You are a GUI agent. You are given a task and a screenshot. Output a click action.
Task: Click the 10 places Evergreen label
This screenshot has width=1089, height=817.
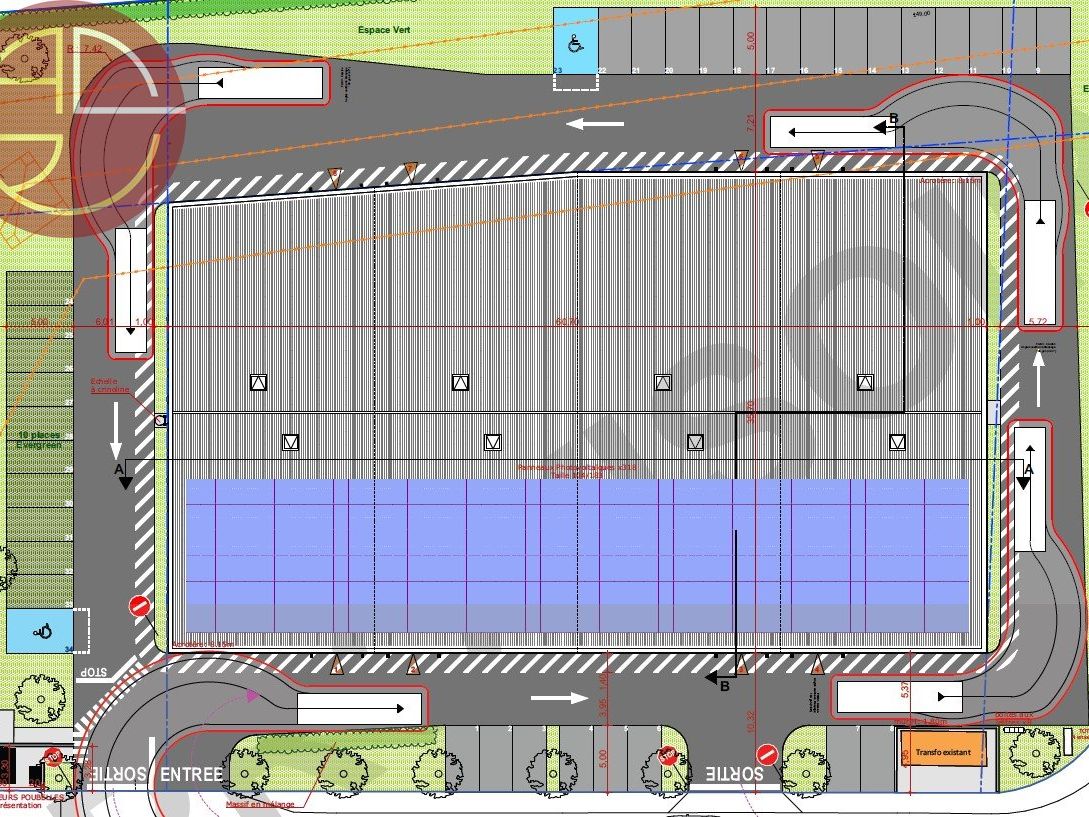point(39,440)
